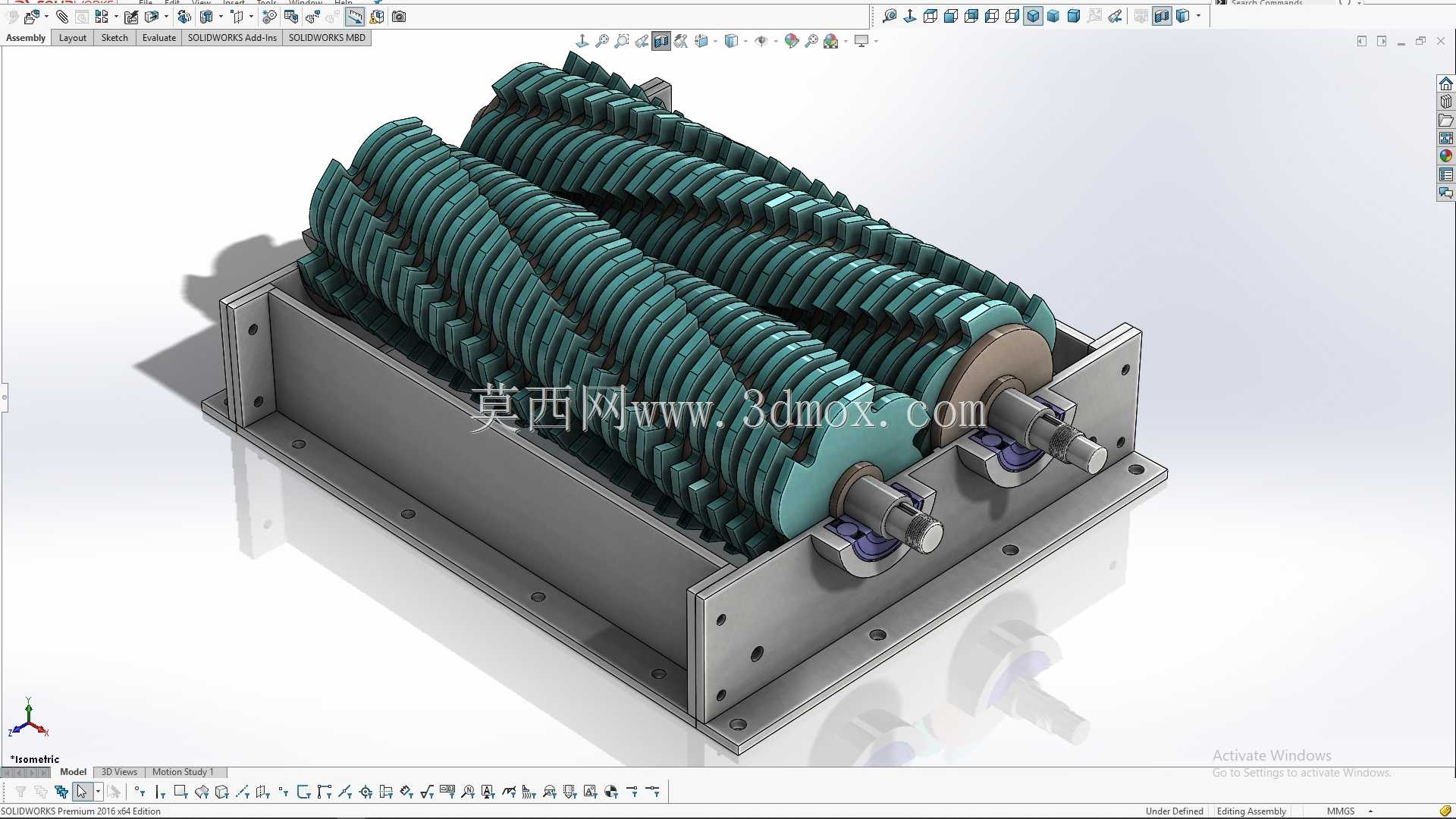Expand the Move Component dropdown arrow
Image resolution: width=1456 pixels, height=819 pixels.
point(166,17)
